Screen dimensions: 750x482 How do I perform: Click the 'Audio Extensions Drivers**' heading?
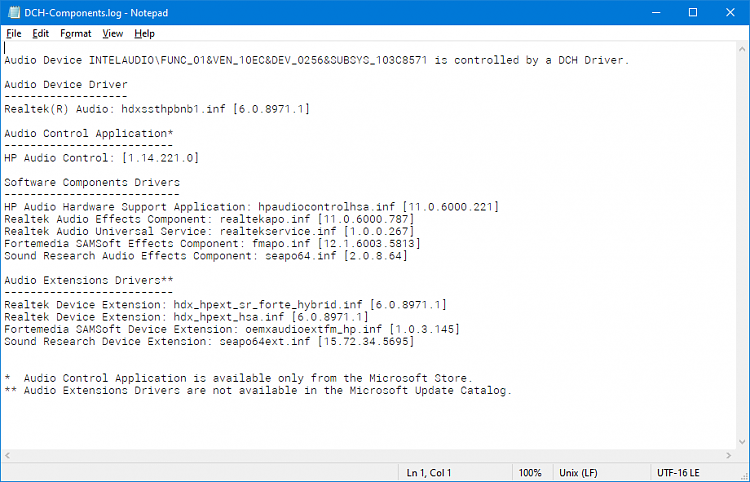click(x=88, y=280)
